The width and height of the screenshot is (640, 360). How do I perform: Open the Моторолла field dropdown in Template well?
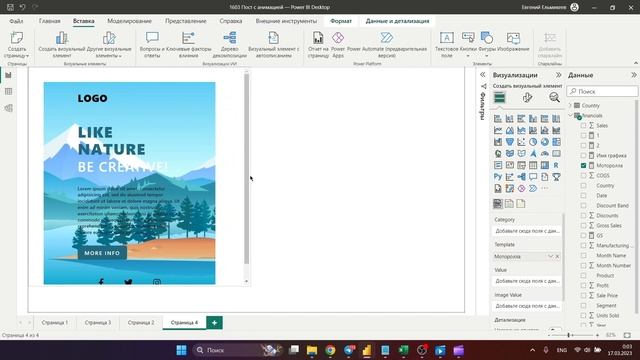[x=550, y=256]
